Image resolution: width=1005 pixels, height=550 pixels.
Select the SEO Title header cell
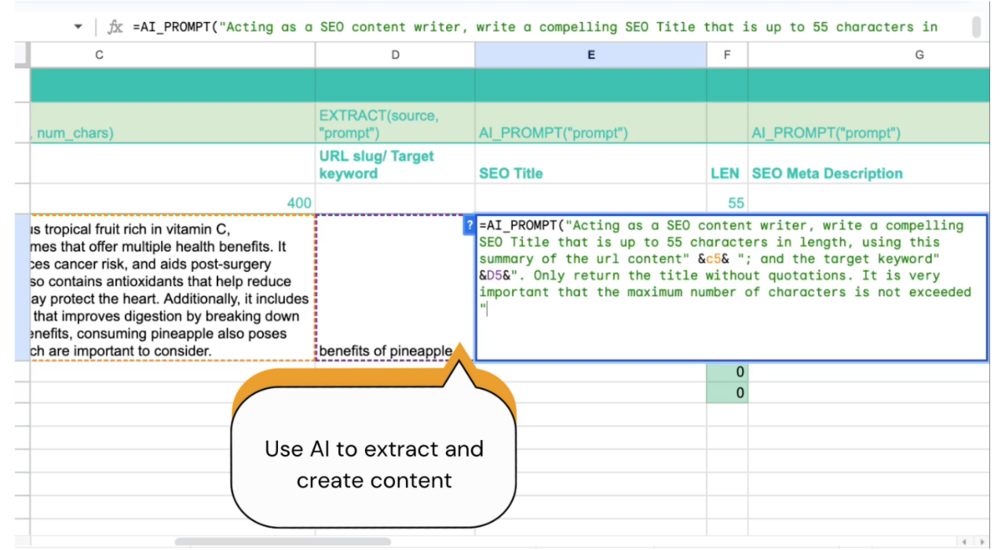[591, 164]
